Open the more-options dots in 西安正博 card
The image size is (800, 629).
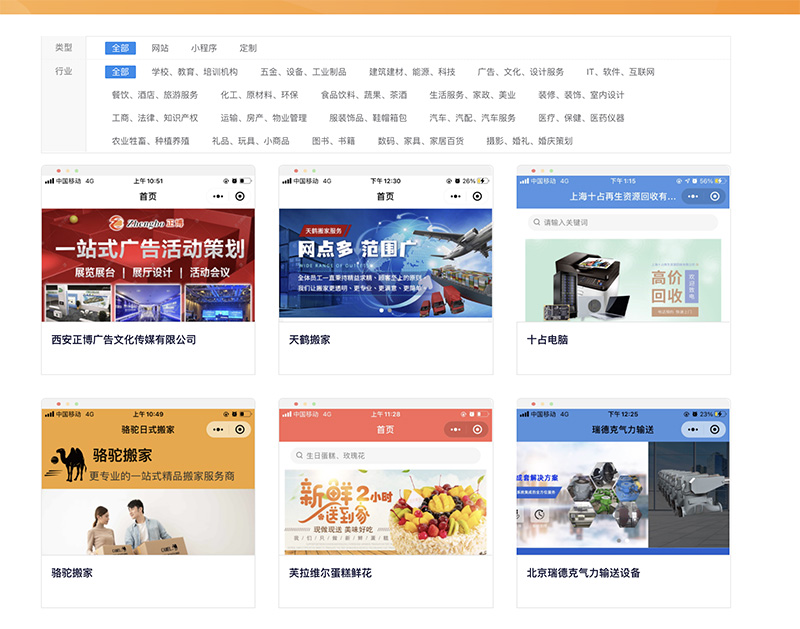[x=218, y=196]
